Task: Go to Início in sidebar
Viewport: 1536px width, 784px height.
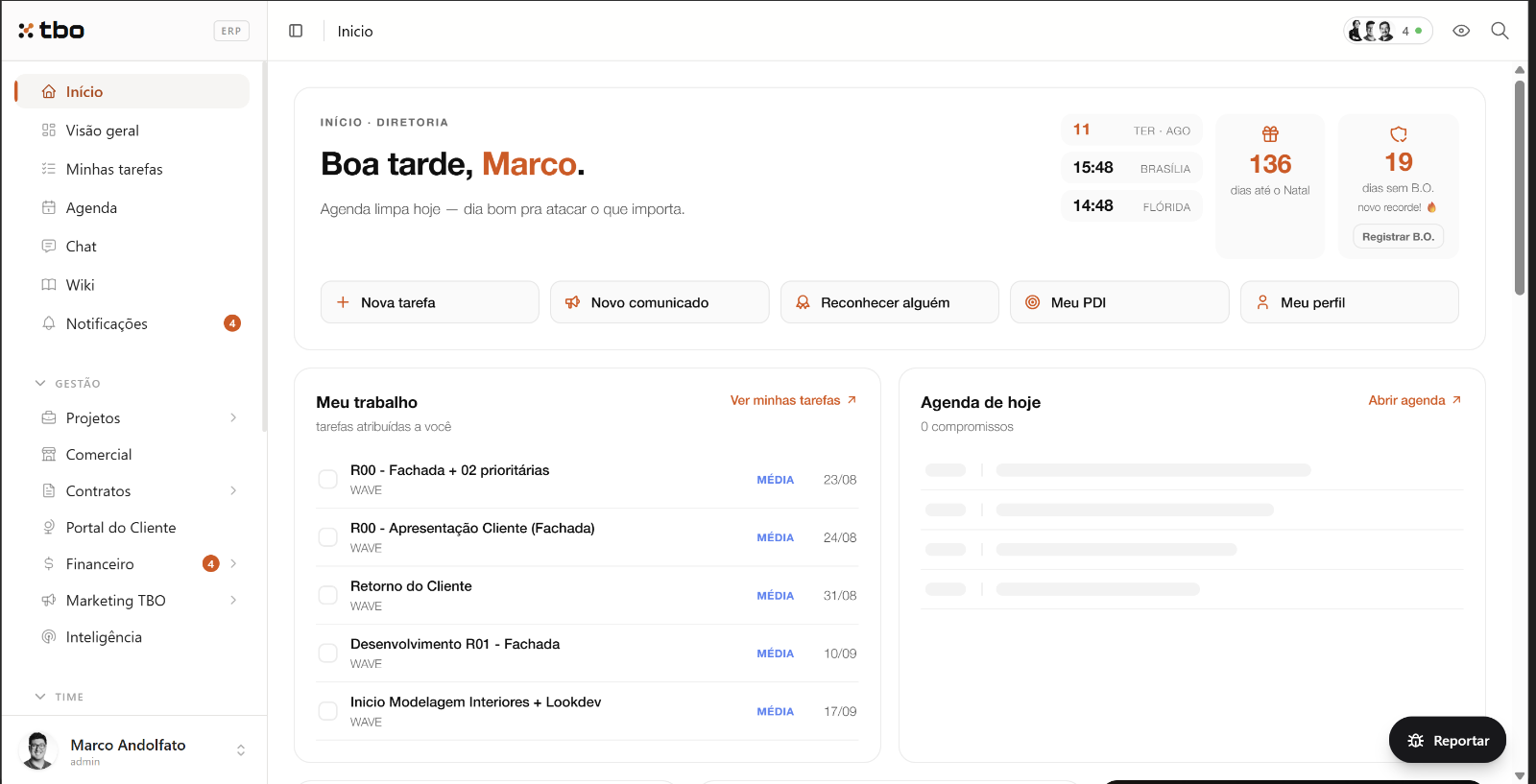Action: pyautogui.click(x=132, y=91)
